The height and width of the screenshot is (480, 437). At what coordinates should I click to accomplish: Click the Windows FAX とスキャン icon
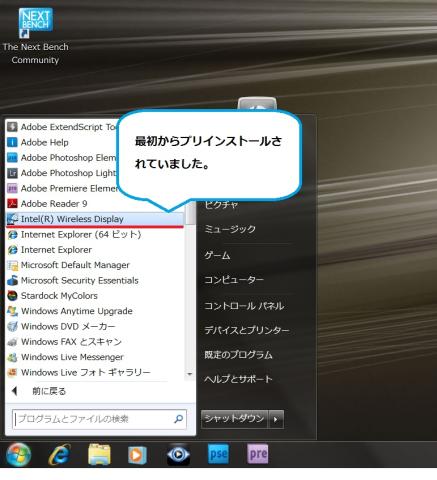tap(12, 342)
